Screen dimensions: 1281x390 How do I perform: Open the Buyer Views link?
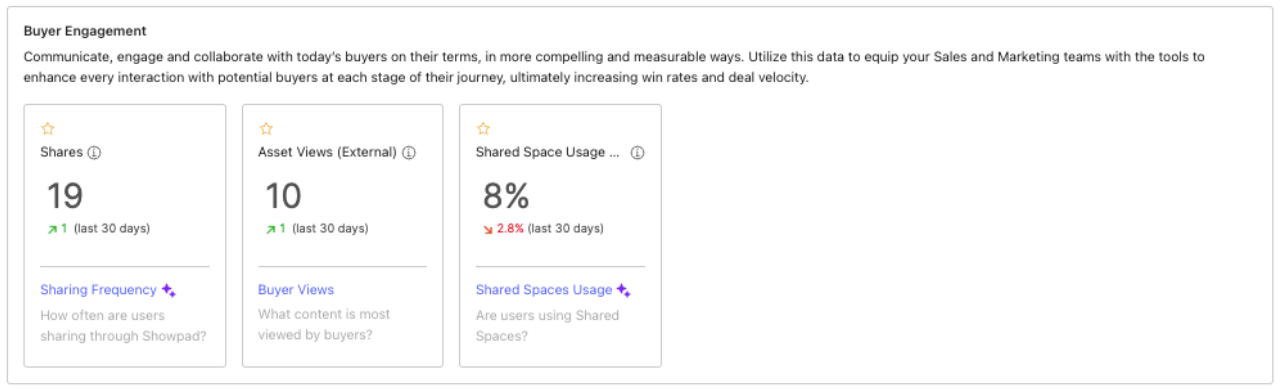coord(296,290)
